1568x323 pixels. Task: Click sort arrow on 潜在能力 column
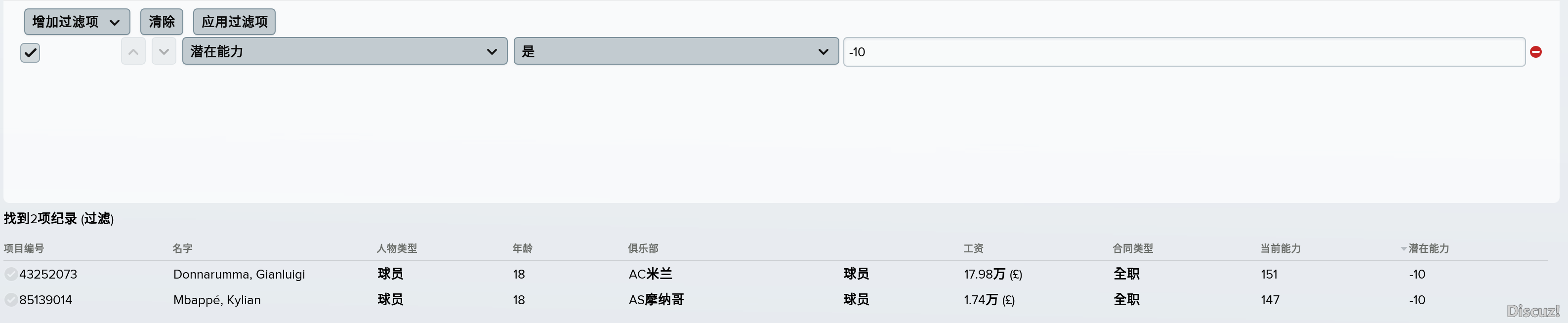(x=1403, y=249)
